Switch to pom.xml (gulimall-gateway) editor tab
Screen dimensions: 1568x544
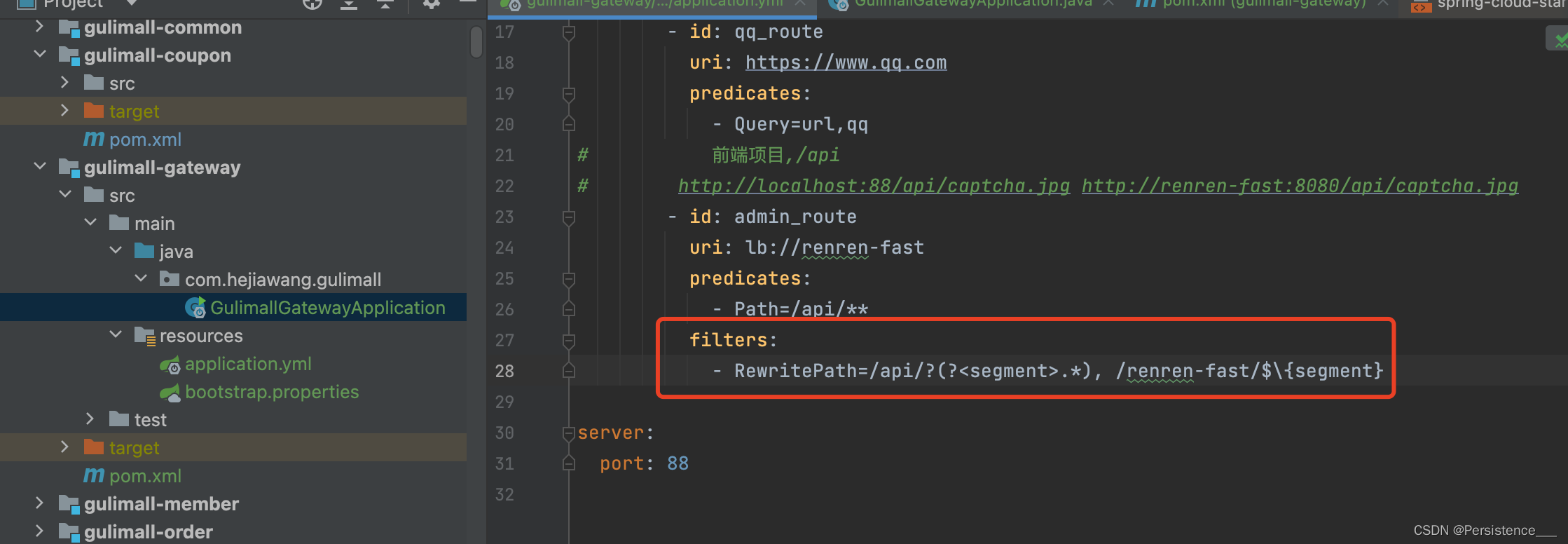(1263, 4)
